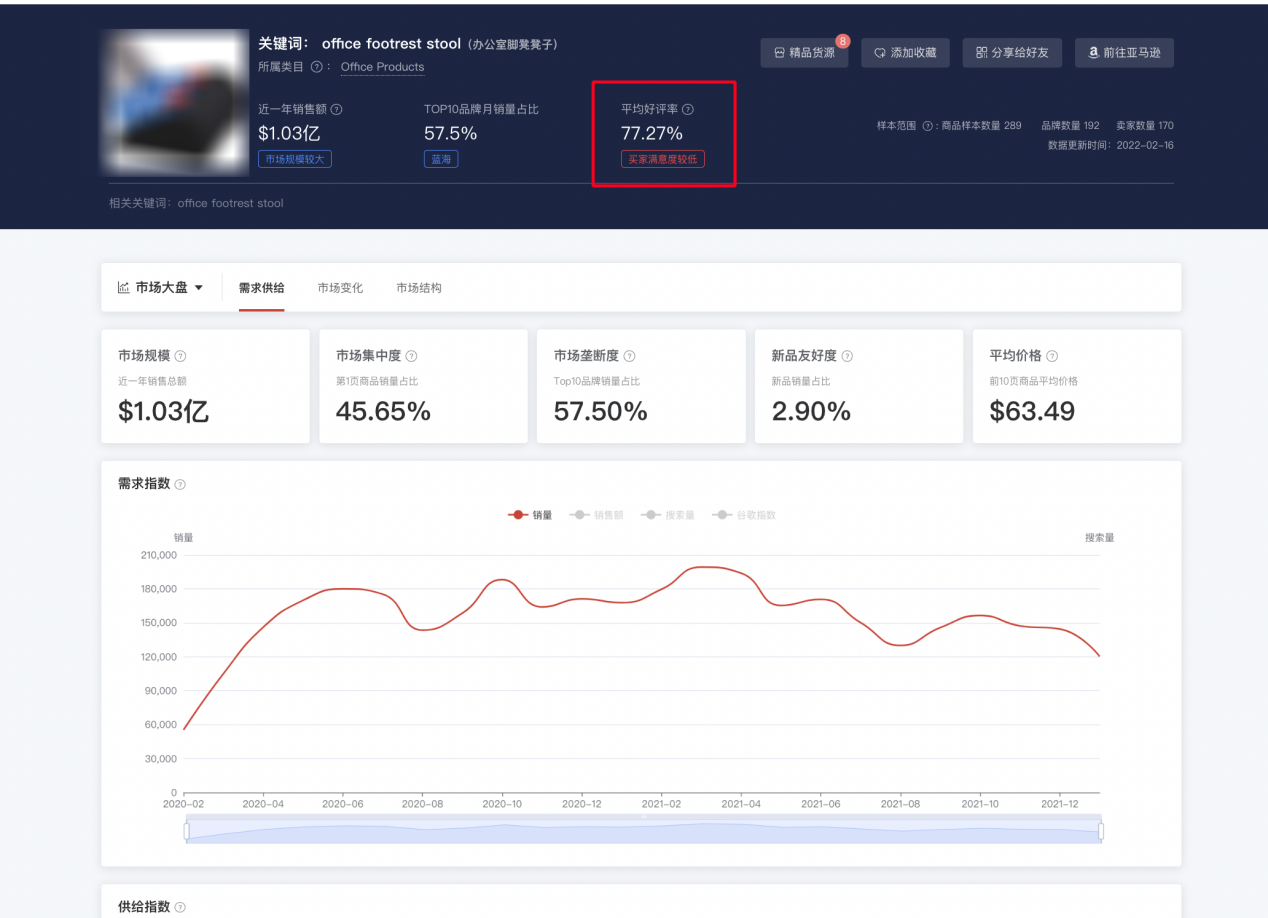Click the 卖家数量 170 text
Viewport: 1268px width, 918px height.
pyautogui.click(x=1145, y=126)
